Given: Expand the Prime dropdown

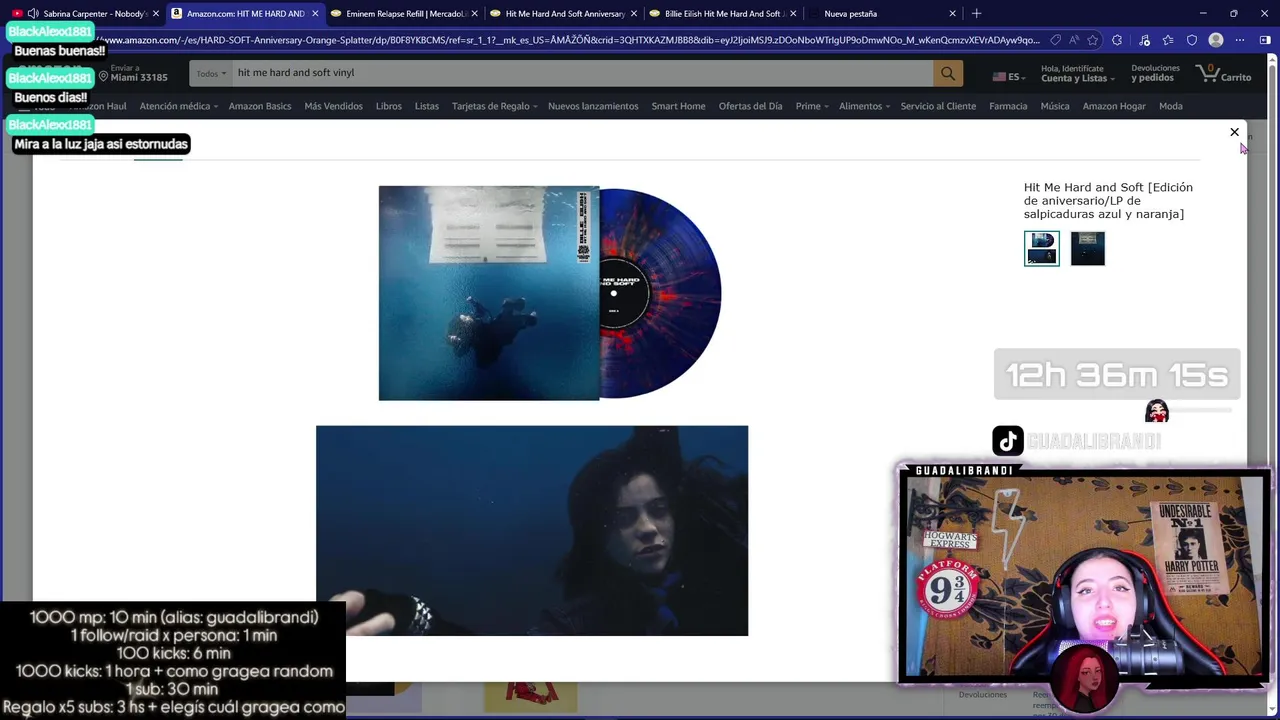Looking at the screenshot, I should click(x=812, y=106).
